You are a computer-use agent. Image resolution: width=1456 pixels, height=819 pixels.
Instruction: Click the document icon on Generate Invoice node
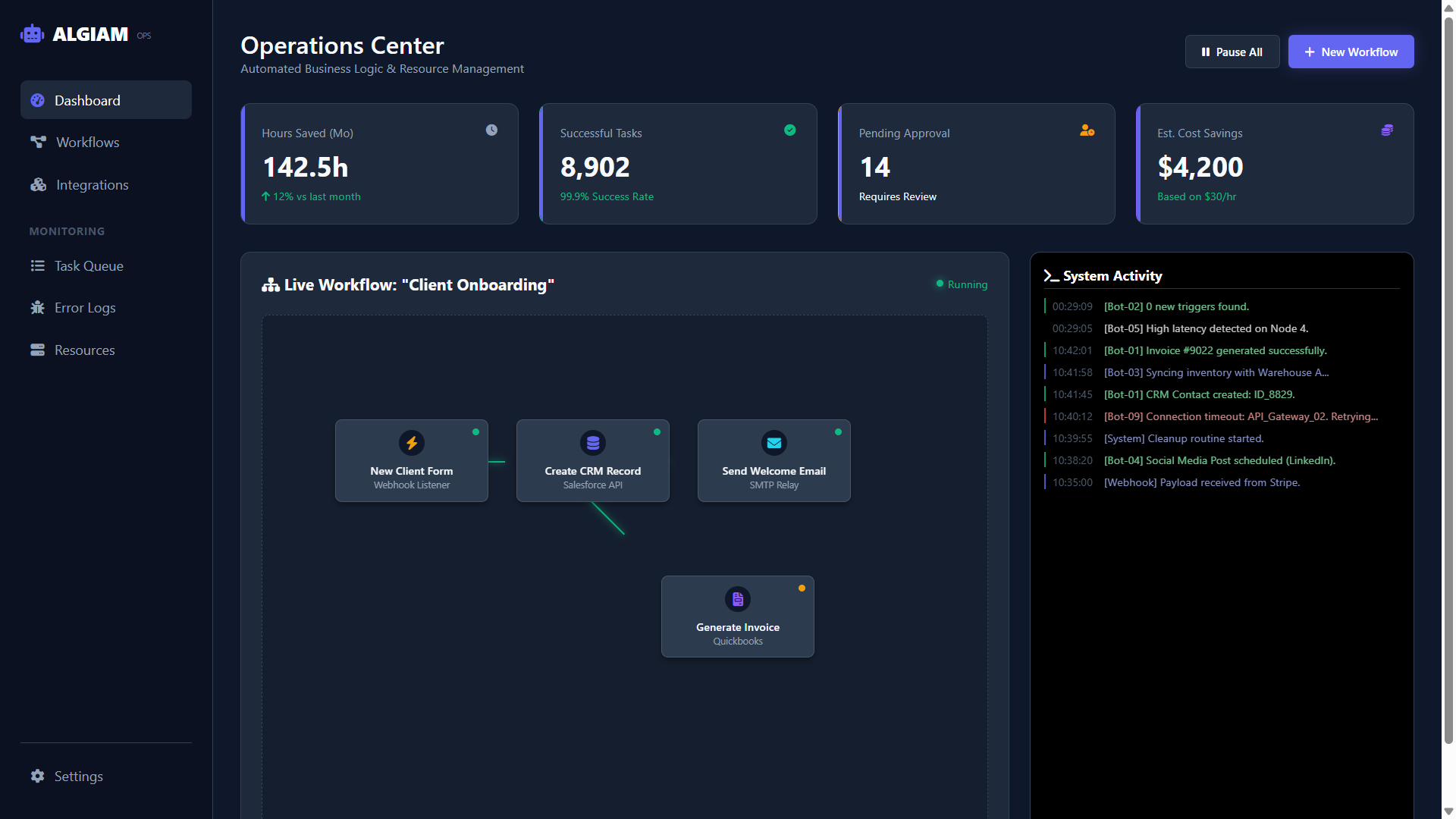737,599
